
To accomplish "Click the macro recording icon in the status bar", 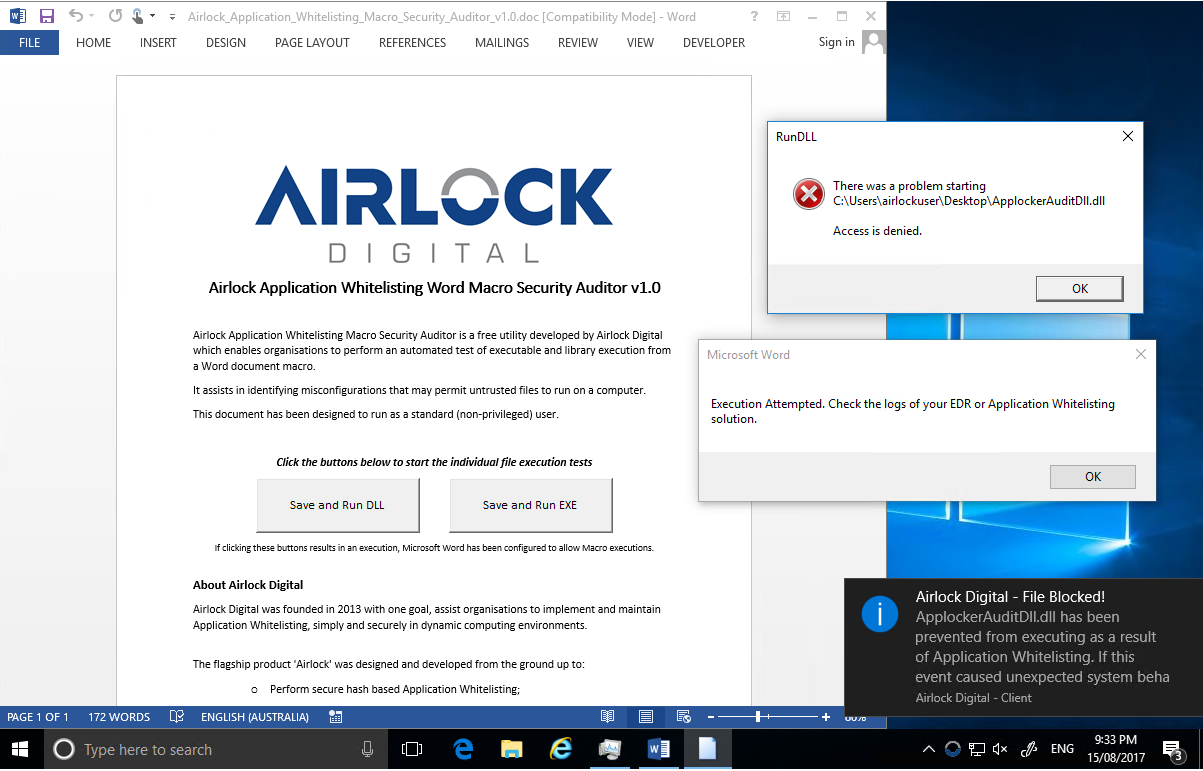I will (x=335, y=716).
